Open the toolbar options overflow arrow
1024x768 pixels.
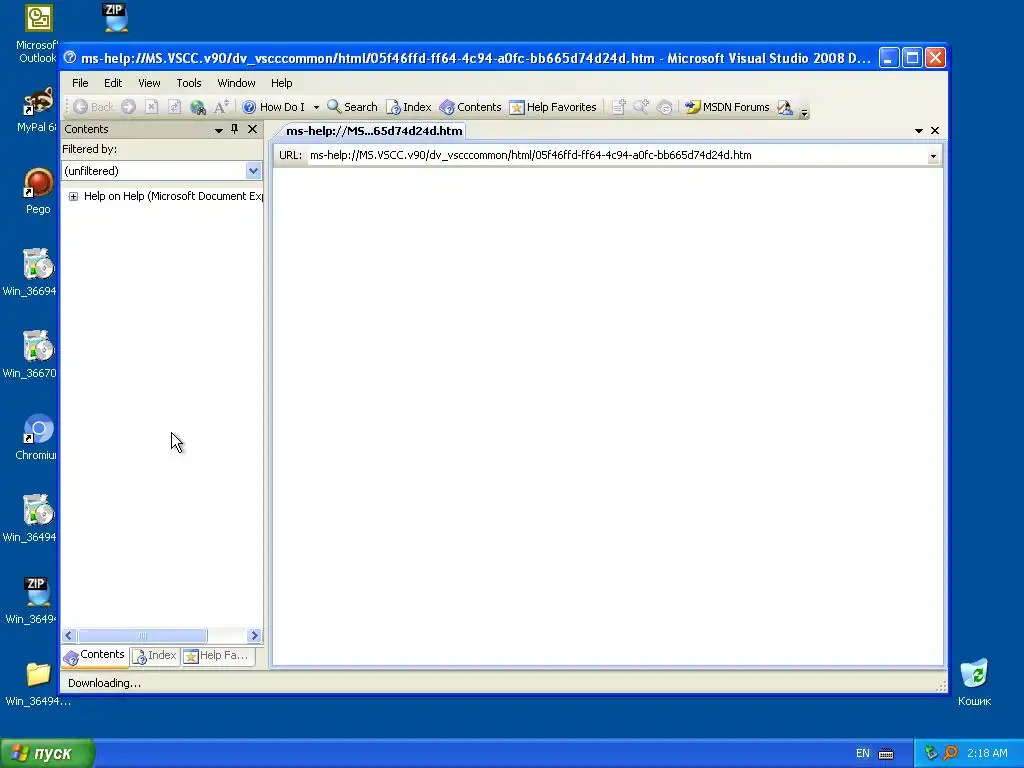coord(805,112)
